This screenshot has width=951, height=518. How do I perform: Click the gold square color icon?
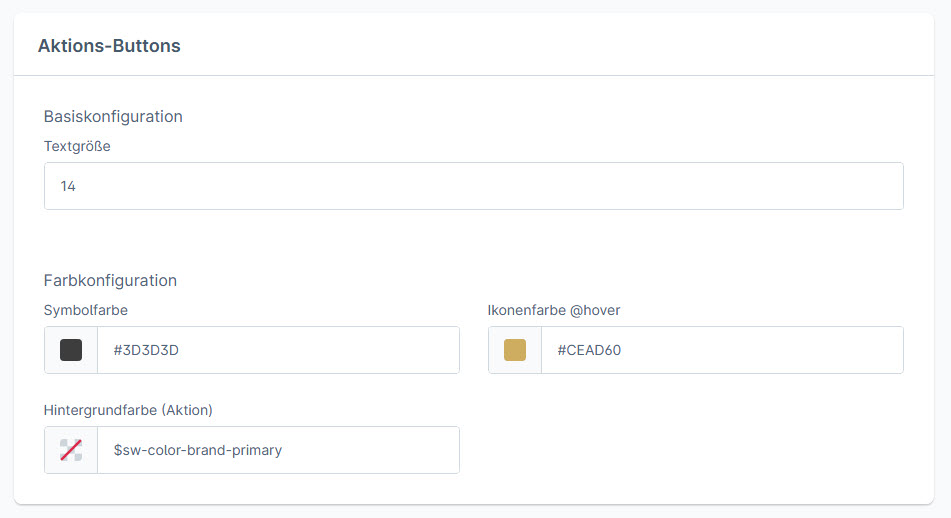point(515,350)
